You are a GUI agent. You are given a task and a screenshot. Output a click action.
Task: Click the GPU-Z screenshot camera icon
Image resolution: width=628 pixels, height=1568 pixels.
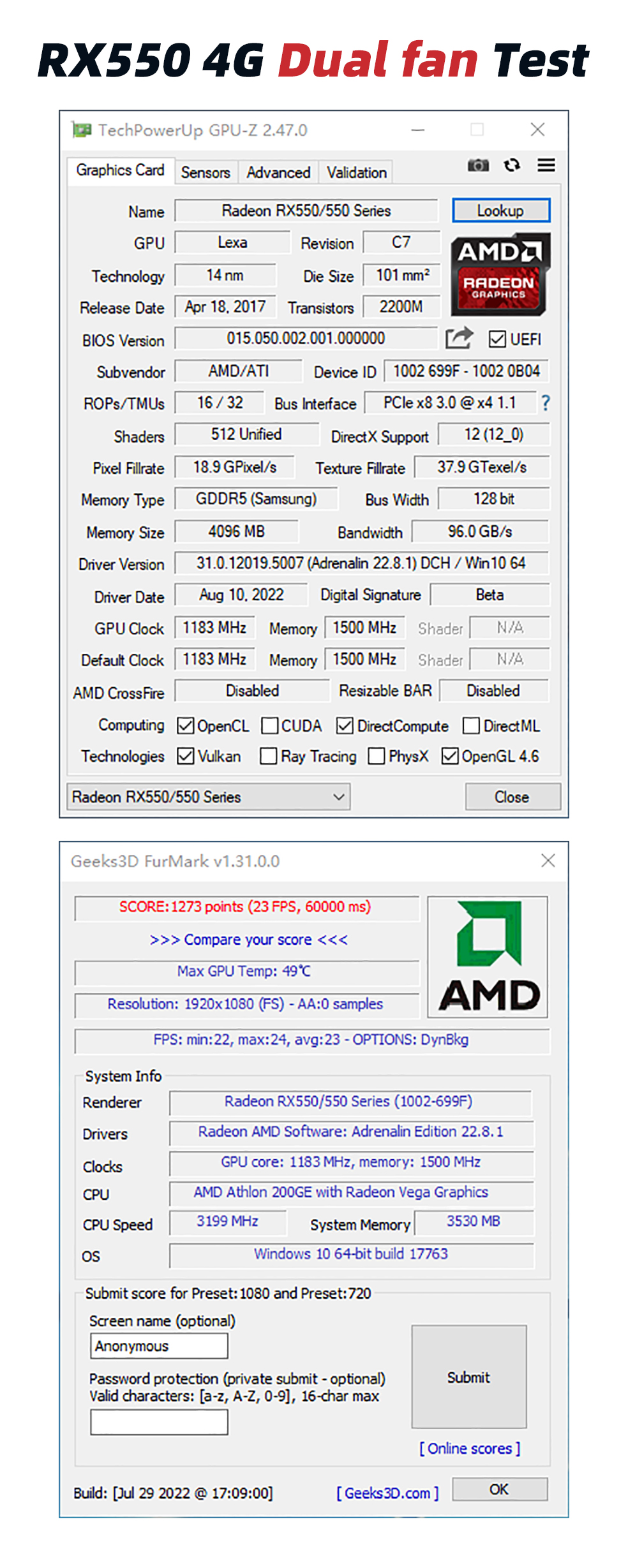point(477,166)
